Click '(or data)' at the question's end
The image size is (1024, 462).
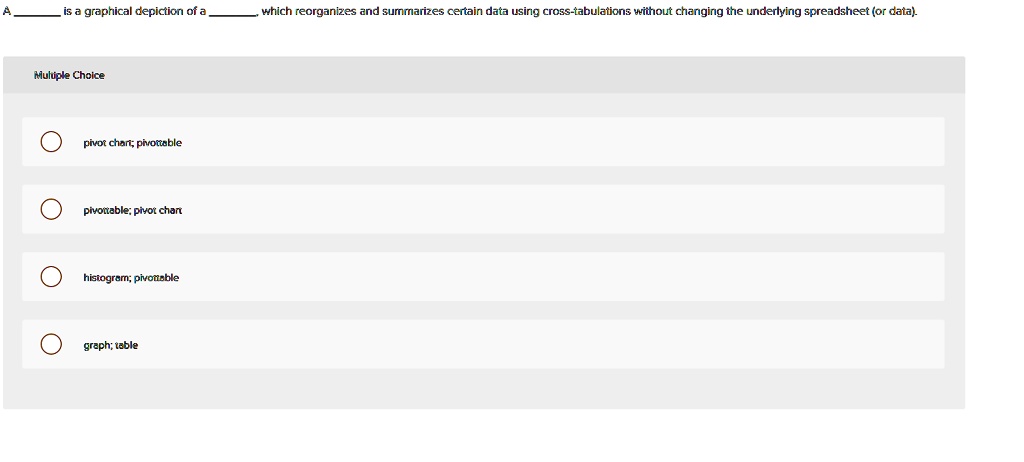click(x=895, y=12)
